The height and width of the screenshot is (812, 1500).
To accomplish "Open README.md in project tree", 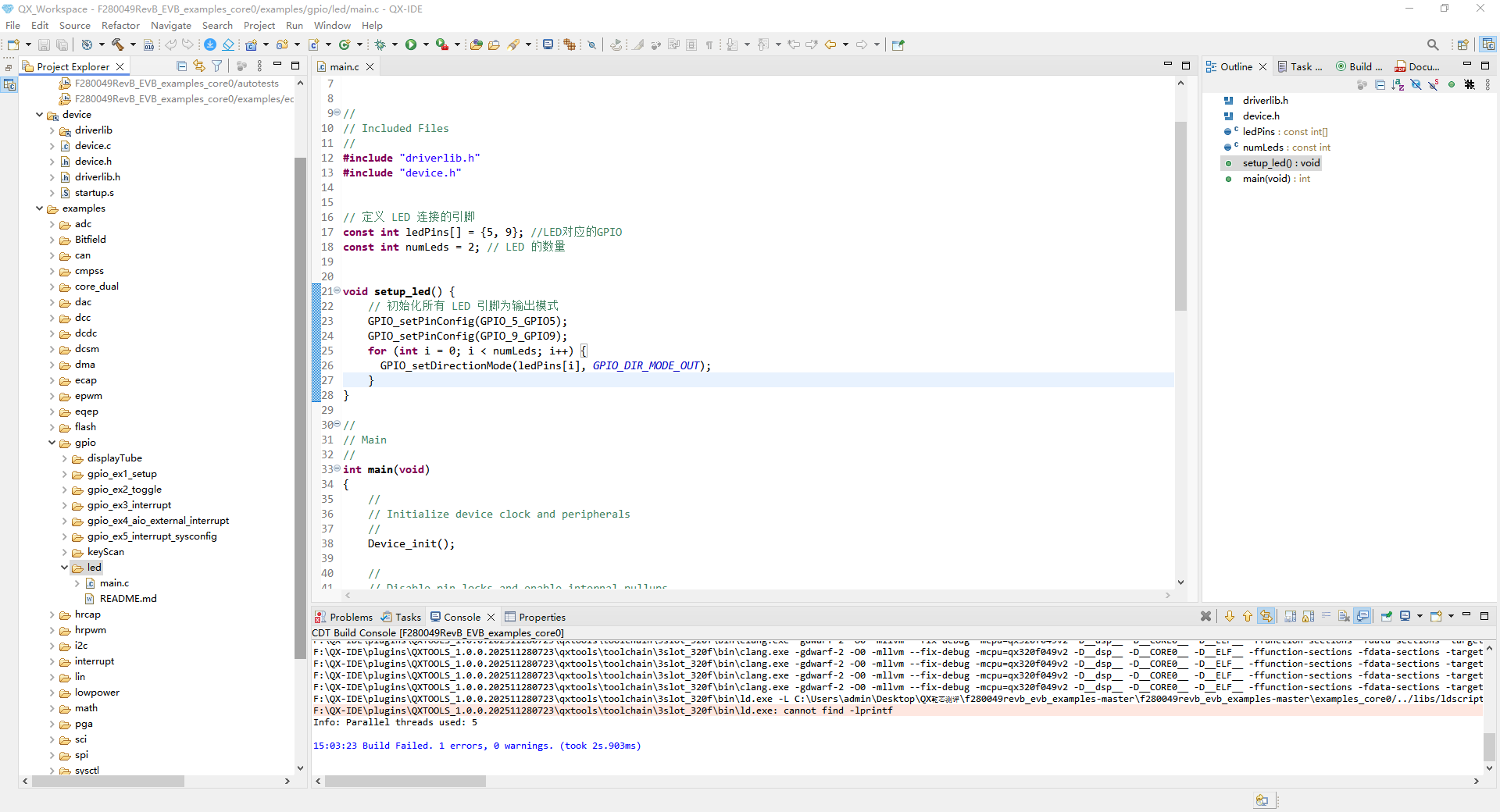I will (x=128, y=599).
